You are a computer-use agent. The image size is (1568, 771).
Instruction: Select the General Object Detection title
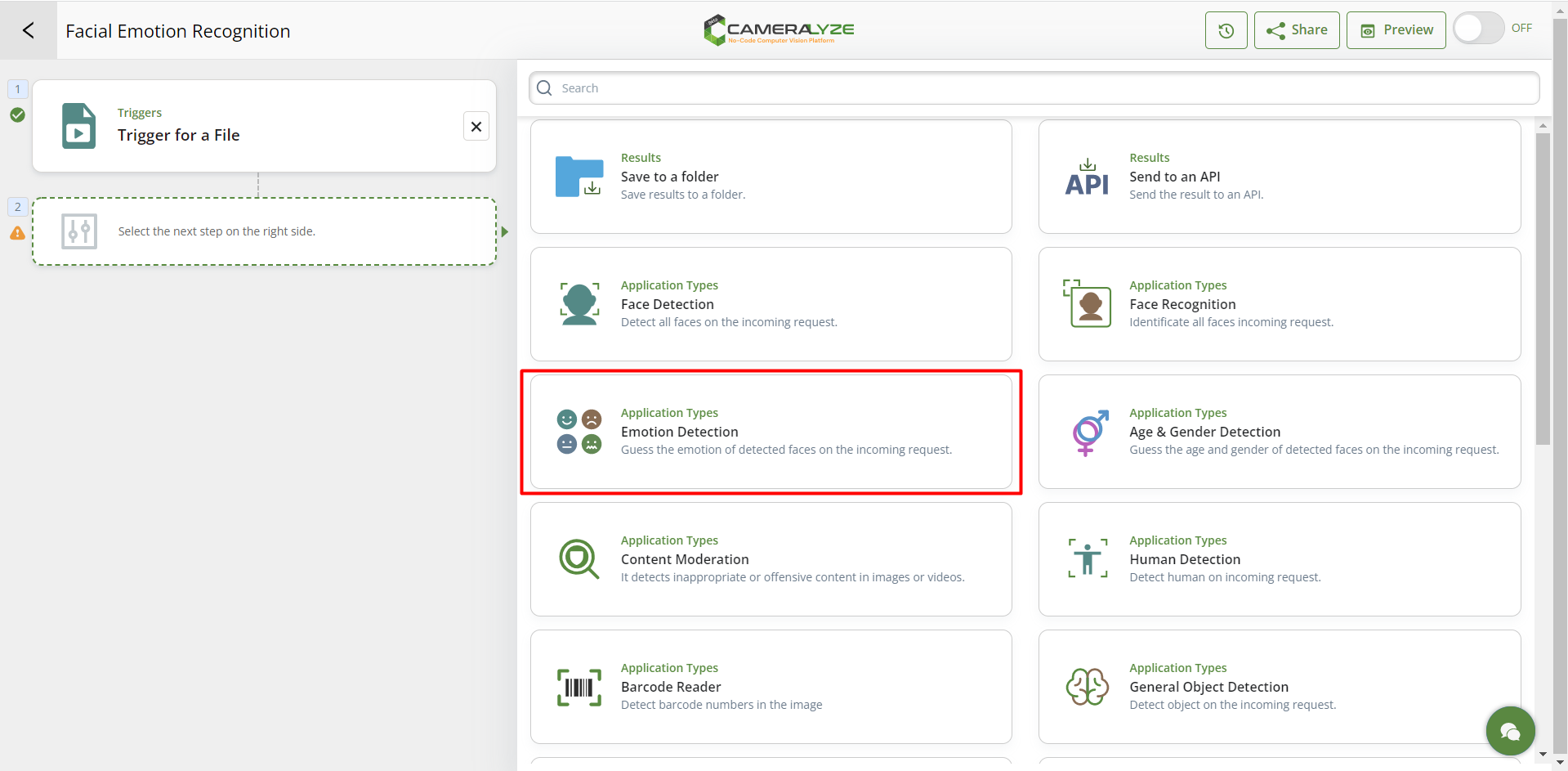point(1208,687)
